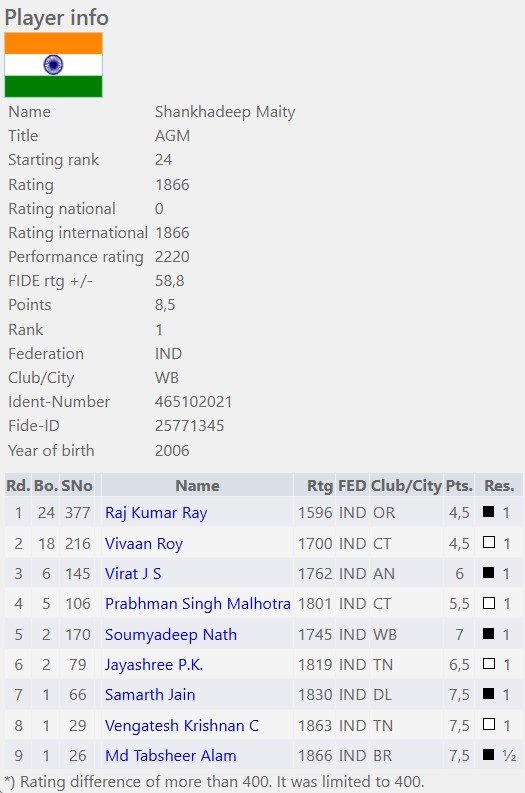Screen dimensions: 525x793
Task: Click the Name column header
Action: 197,486
